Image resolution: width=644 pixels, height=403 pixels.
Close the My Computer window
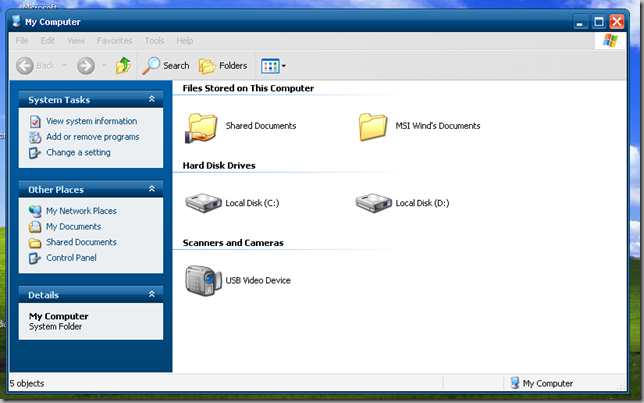pos(617,21)
